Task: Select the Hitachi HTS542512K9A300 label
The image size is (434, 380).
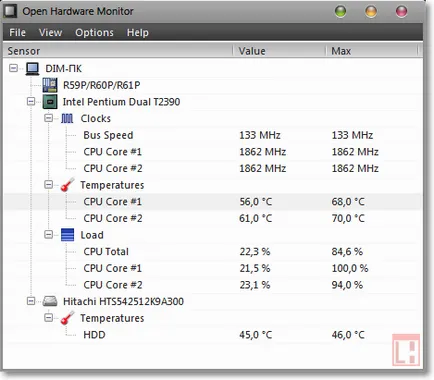Action: tap(123, 302)
